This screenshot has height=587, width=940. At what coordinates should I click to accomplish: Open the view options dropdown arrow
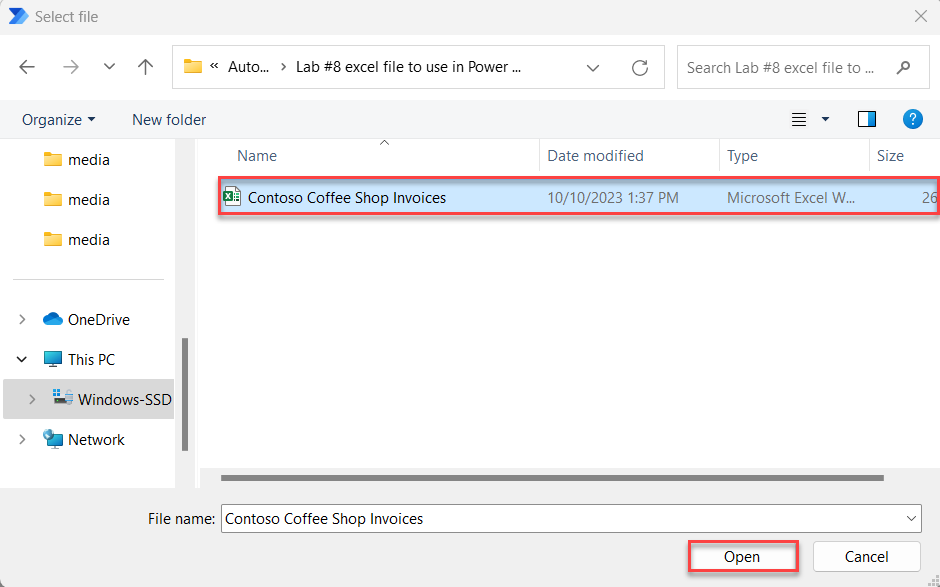(x=825, y=120)
